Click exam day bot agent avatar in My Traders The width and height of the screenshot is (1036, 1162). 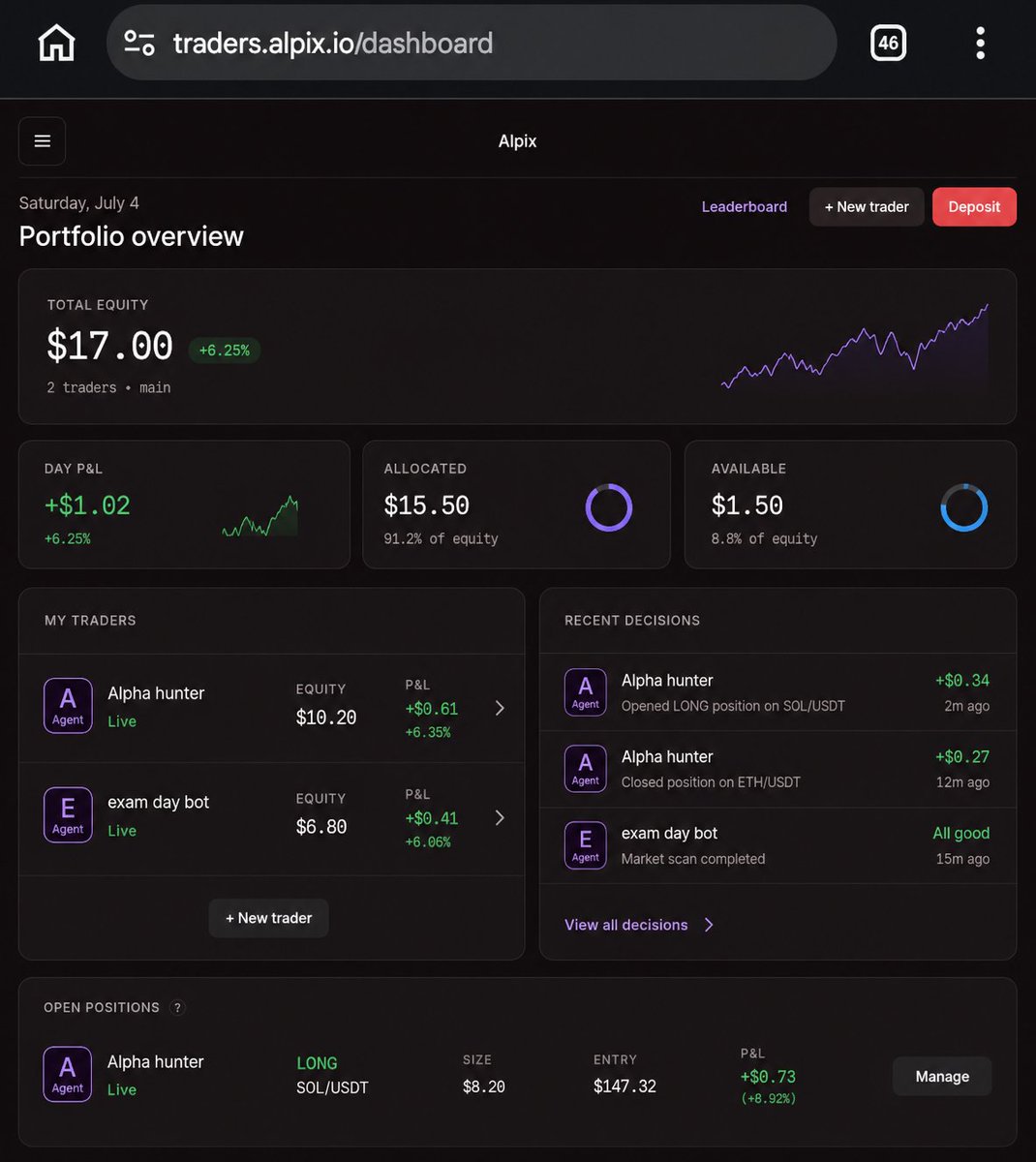click(68, 814)
